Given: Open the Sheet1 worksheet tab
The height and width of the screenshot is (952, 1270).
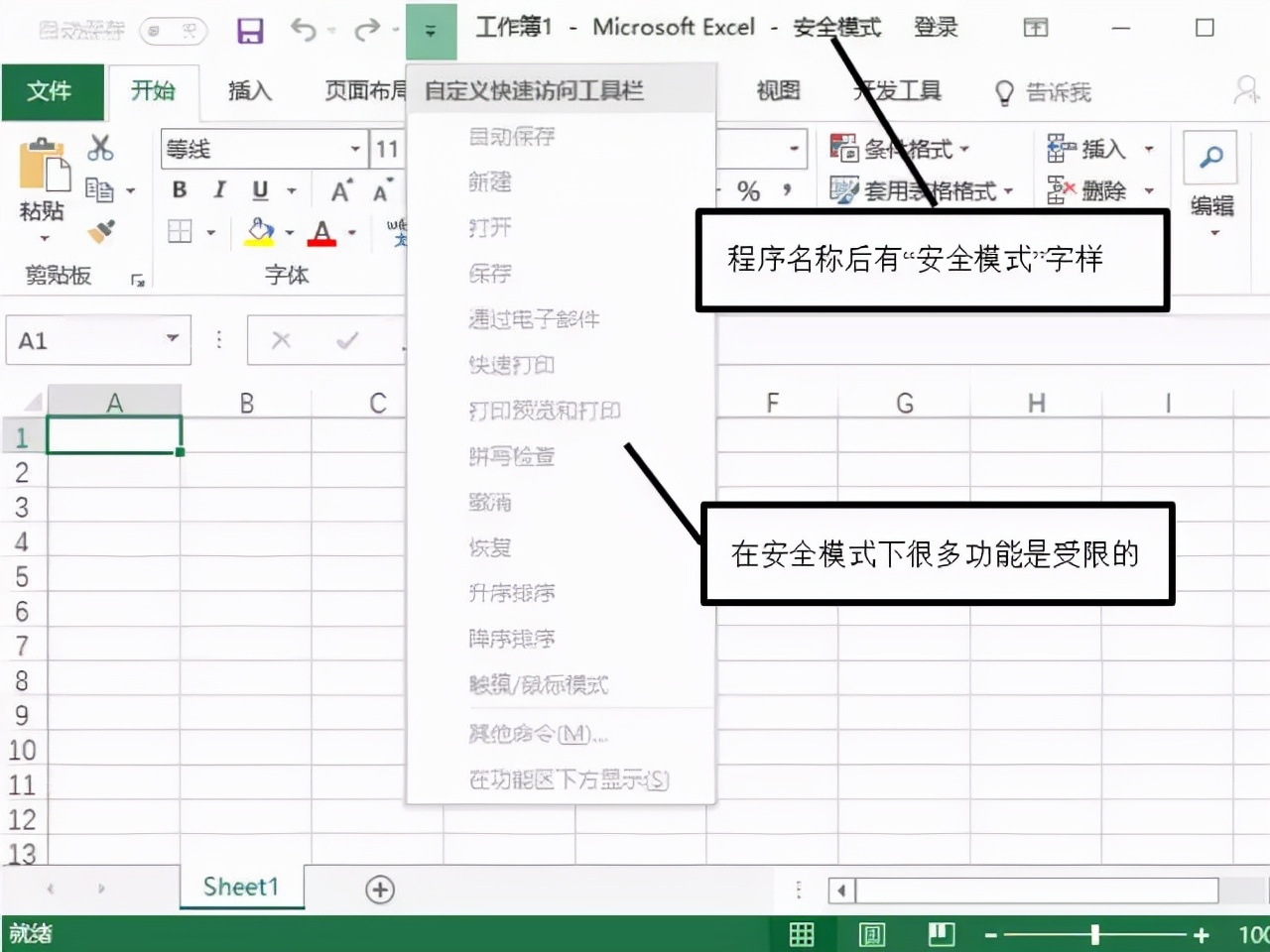Looking at the screenshot, I should [x=241, y=887].
